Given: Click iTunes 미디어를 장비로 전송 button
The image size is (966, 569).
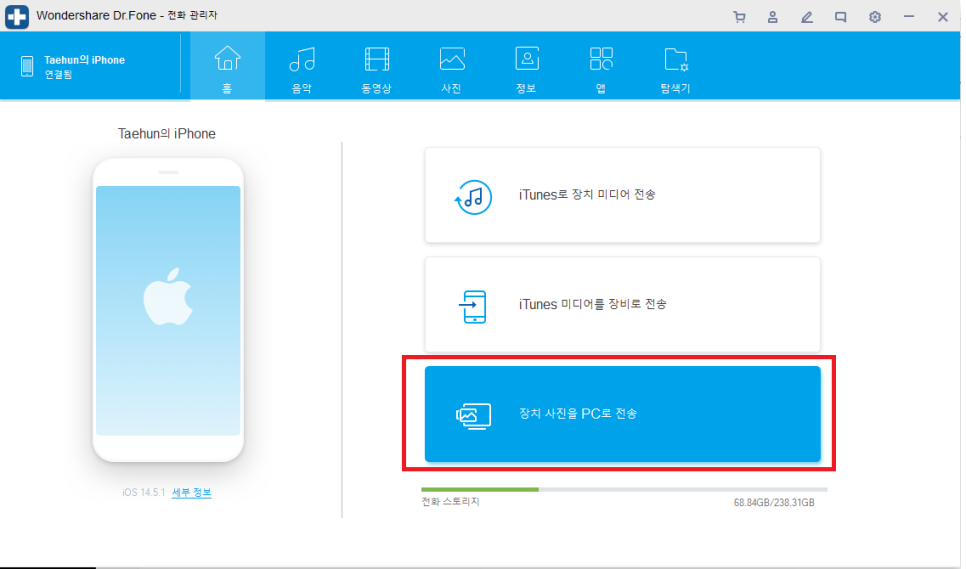Looking at the screenshot, I should pos(622,304).
